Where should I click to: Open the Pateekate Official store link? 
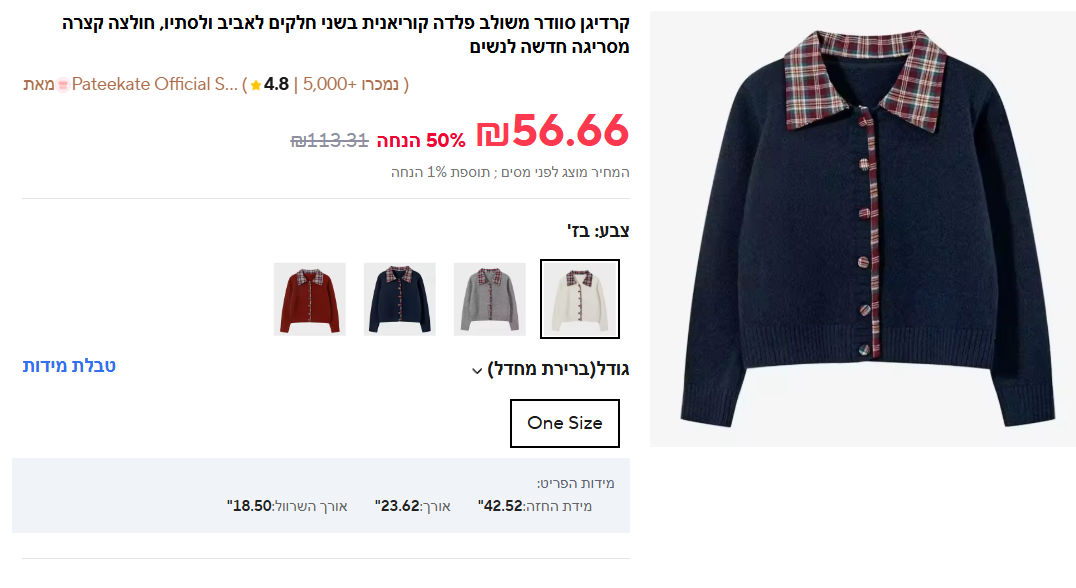(154, 84)
